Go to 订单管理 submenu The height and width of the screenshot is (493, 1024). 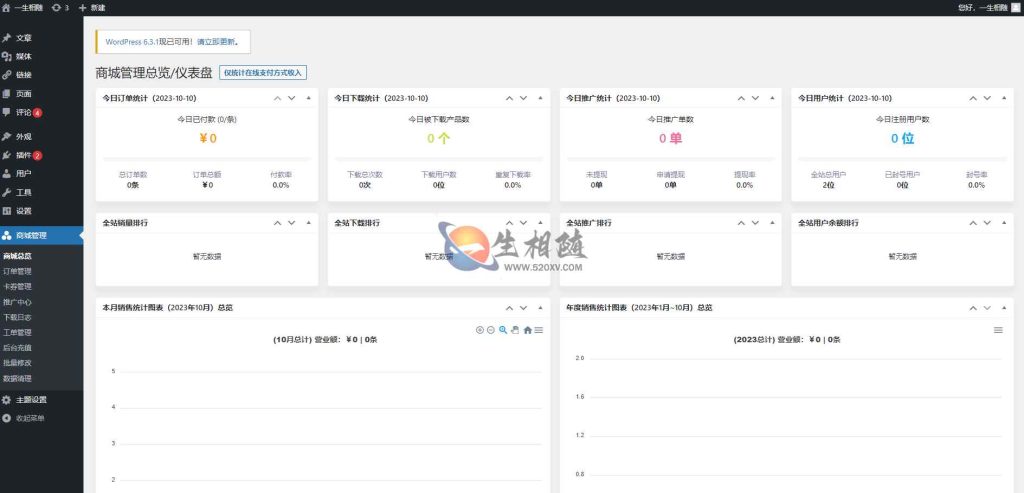point(17,271)
